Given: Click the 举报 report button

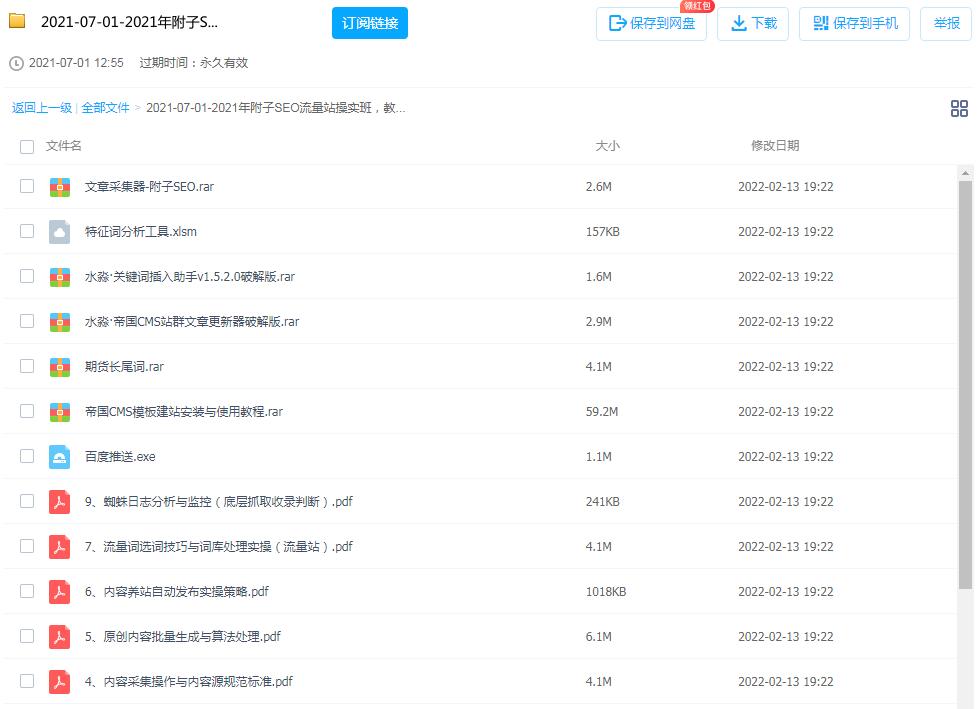Looking at the screenshot, I should (x=946, y=24).
